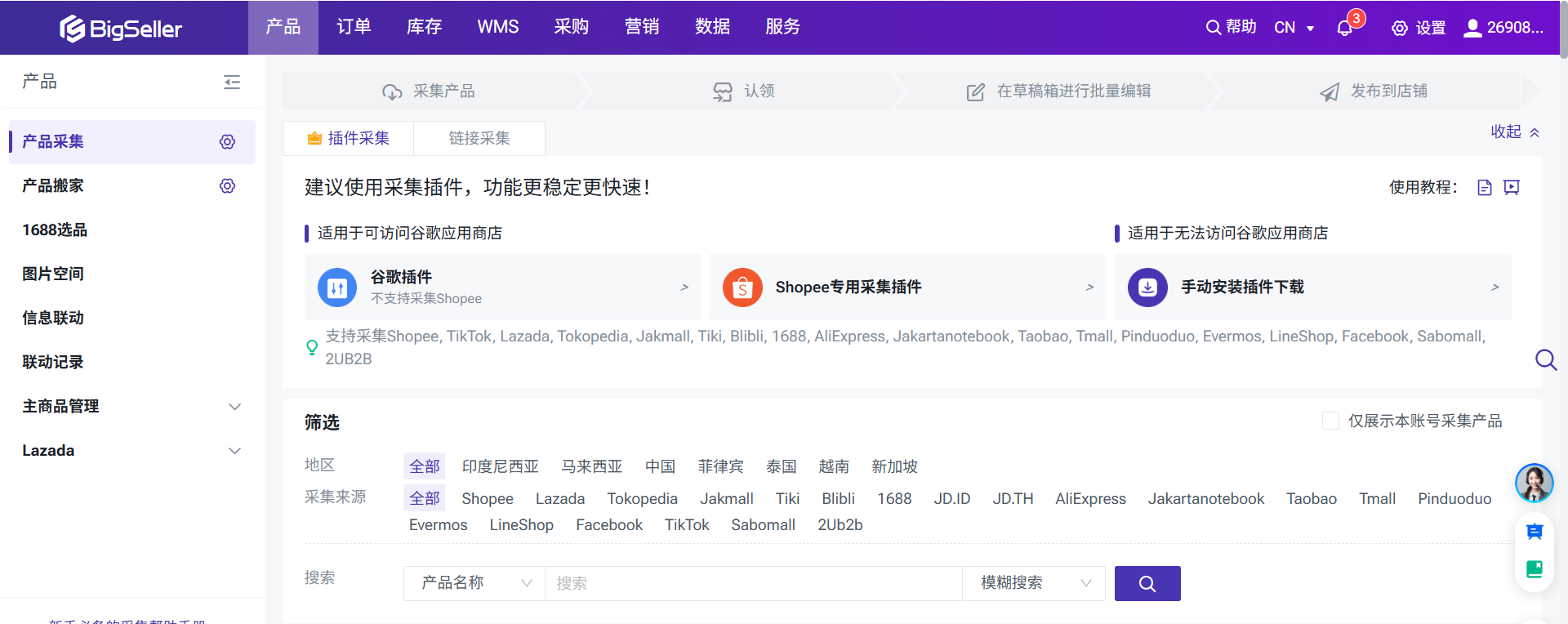The width and height of the screenshot is (1568, 624).
Task: Open the document tutorial icon
Action: [x=1485, y=188]
